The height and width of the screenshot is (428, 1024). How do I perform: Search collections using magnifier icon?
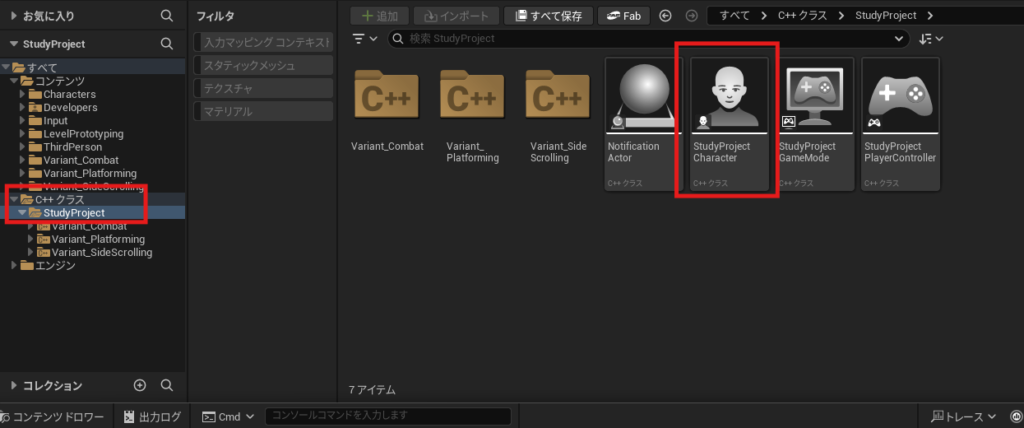(167, 385)
